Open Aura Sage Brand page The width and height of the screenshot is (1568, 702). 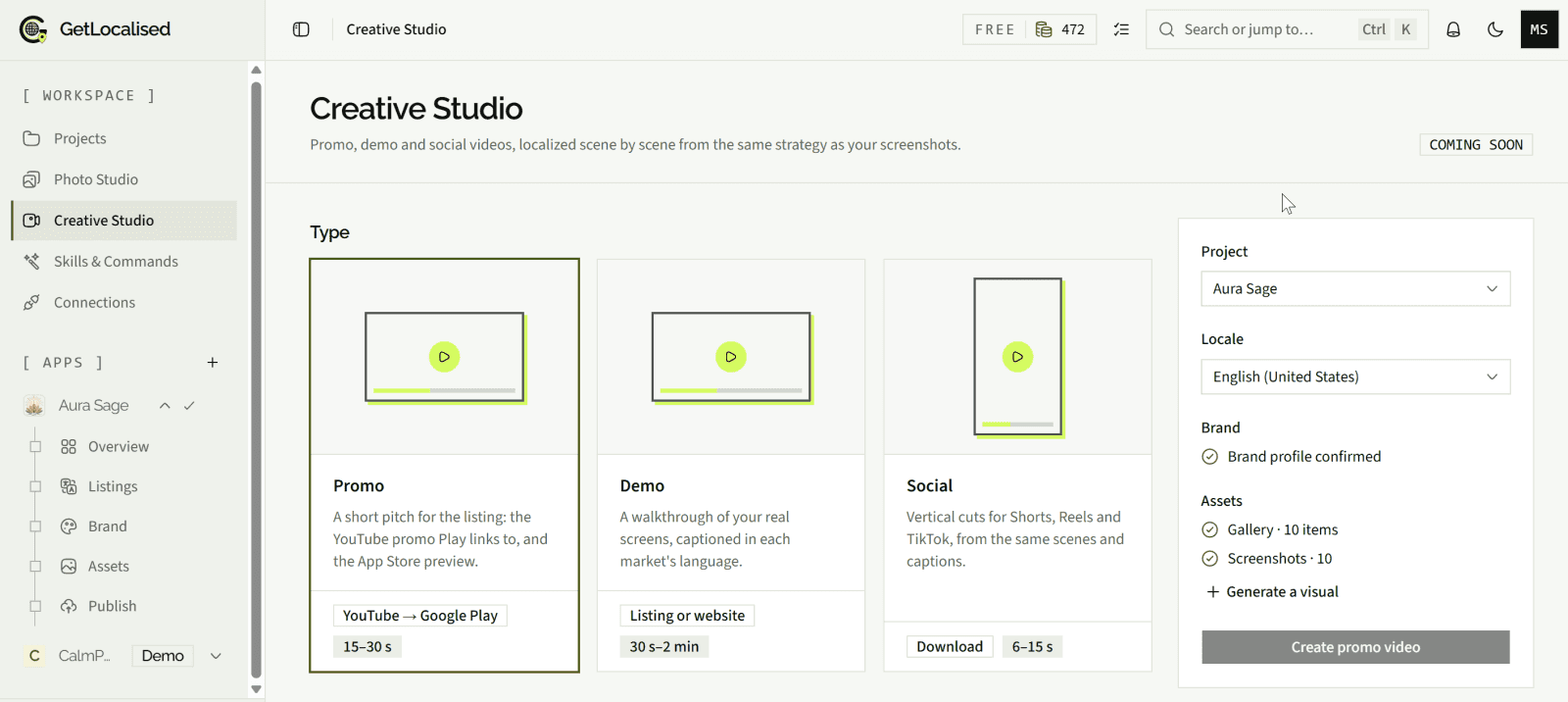click(108, 526)
